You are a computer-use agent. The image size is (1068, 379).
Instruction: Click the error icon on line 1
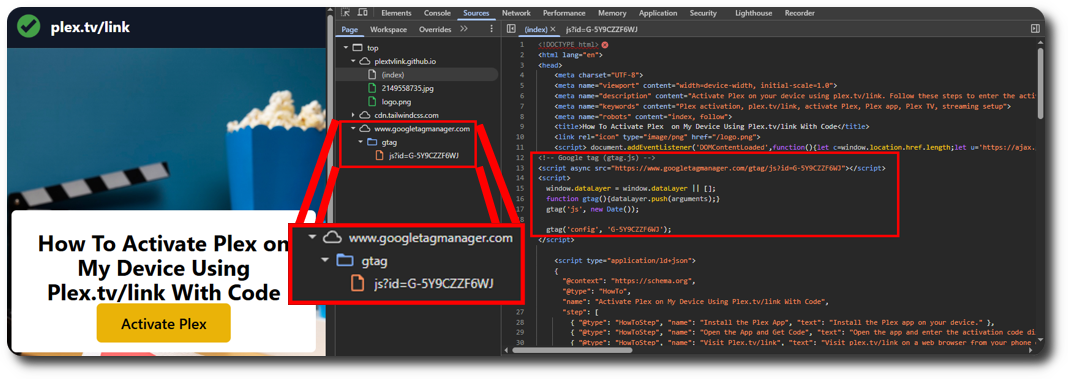604,44
